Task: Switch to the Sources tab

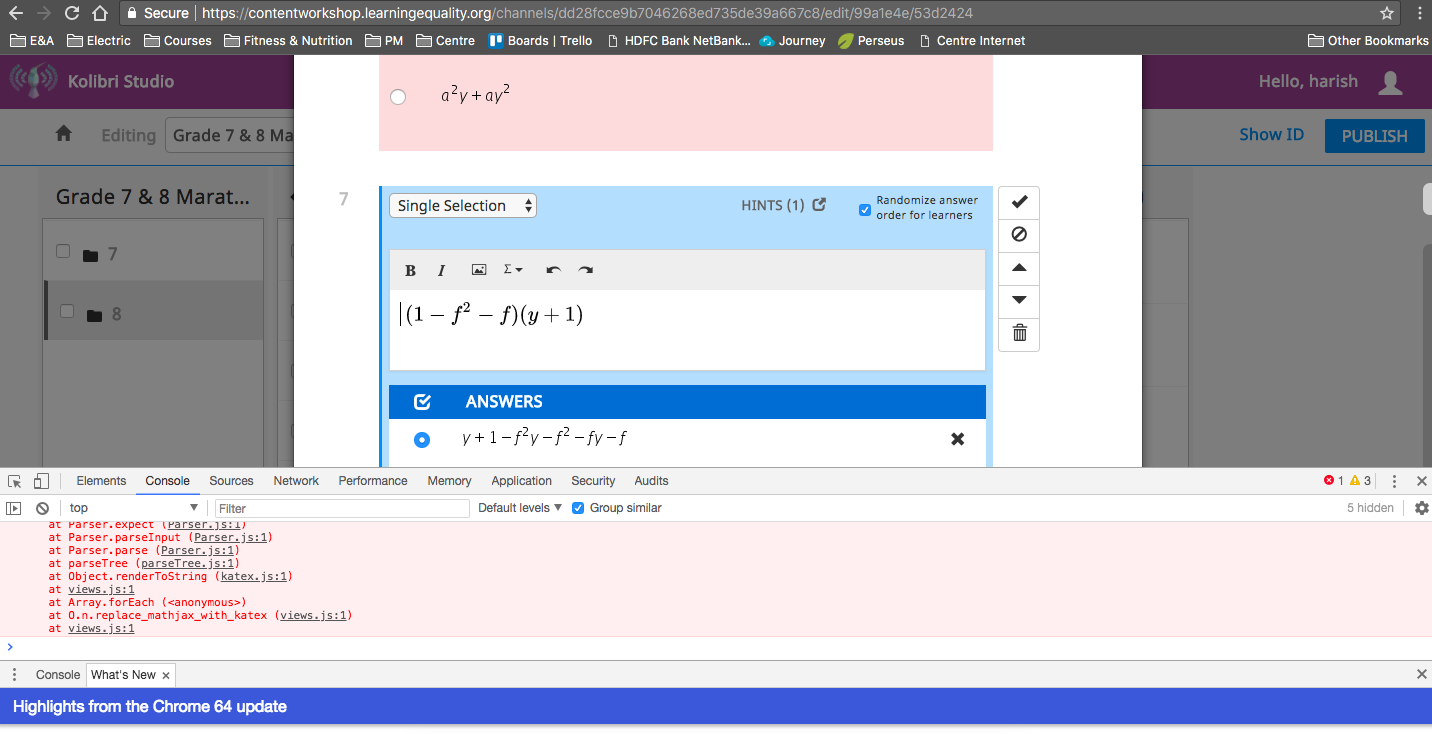Action: coord(231,481)
